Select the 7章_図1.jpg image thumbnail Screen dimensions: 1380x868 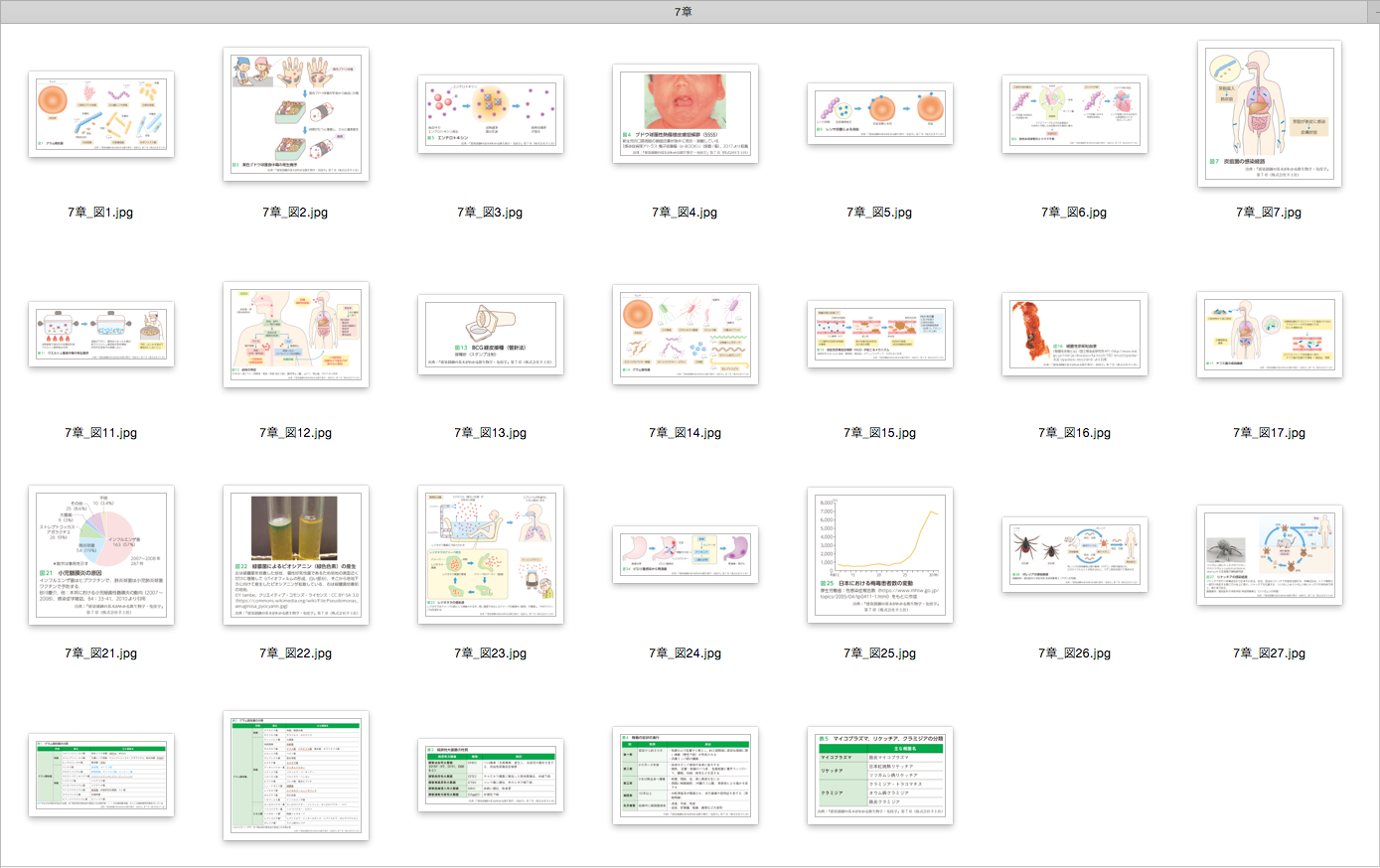(101, 113)
